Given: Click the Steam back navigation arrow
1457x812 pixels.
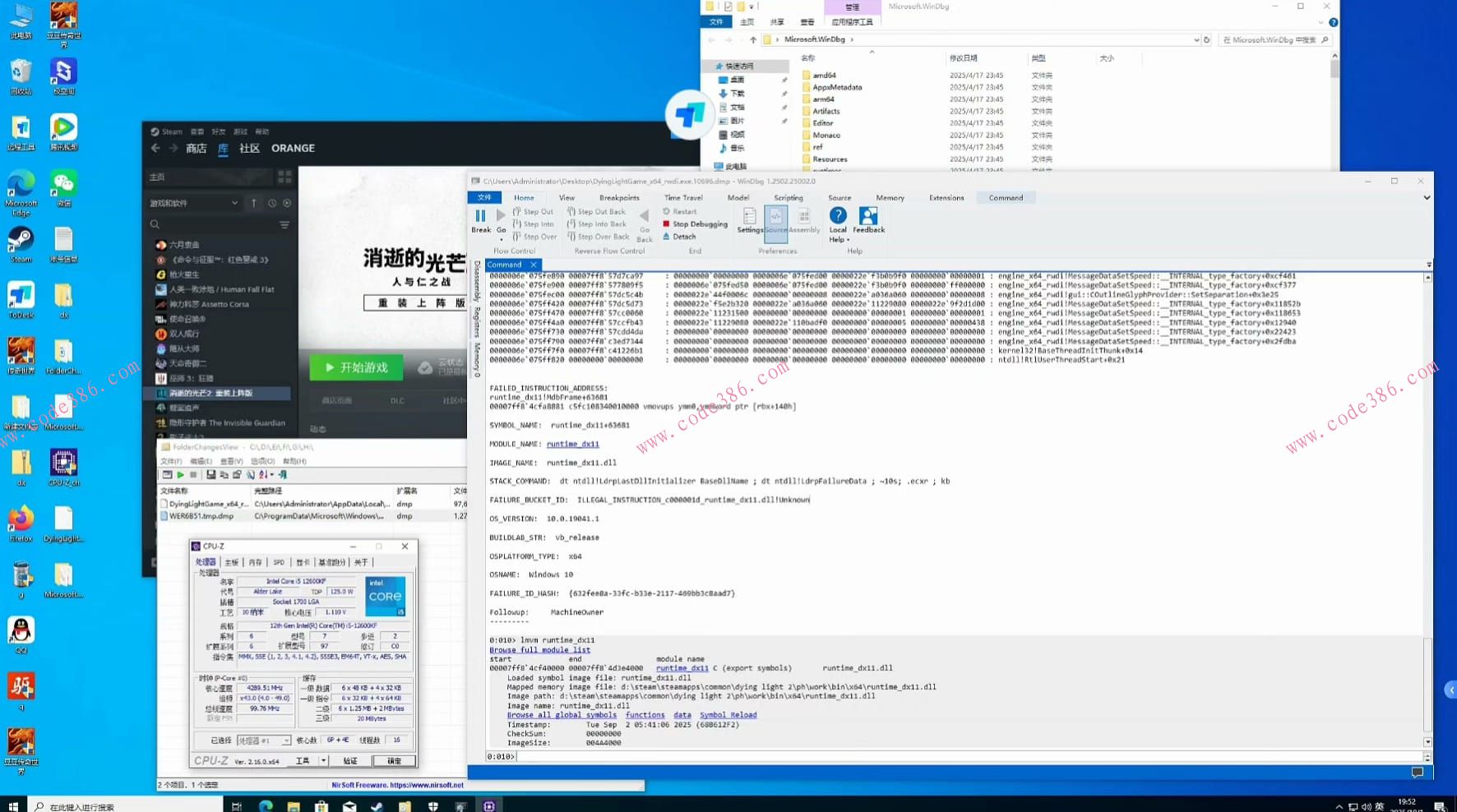Looking at the screenshot, I should tap(155, 149).
